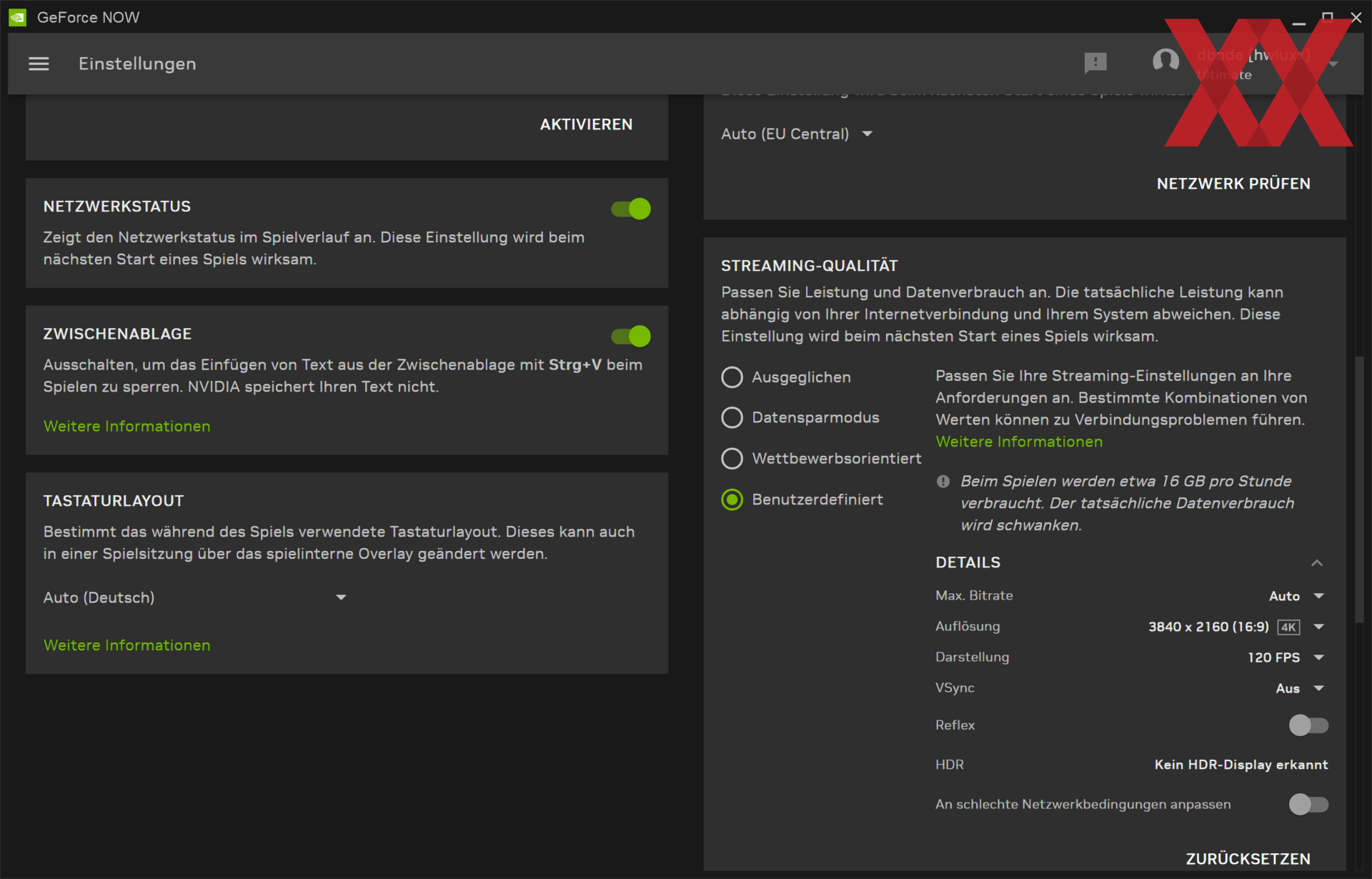Screen dimensions: 1372x879
Task: Click the GeForce NOW logo in title bar
Action: click(18, 17)
